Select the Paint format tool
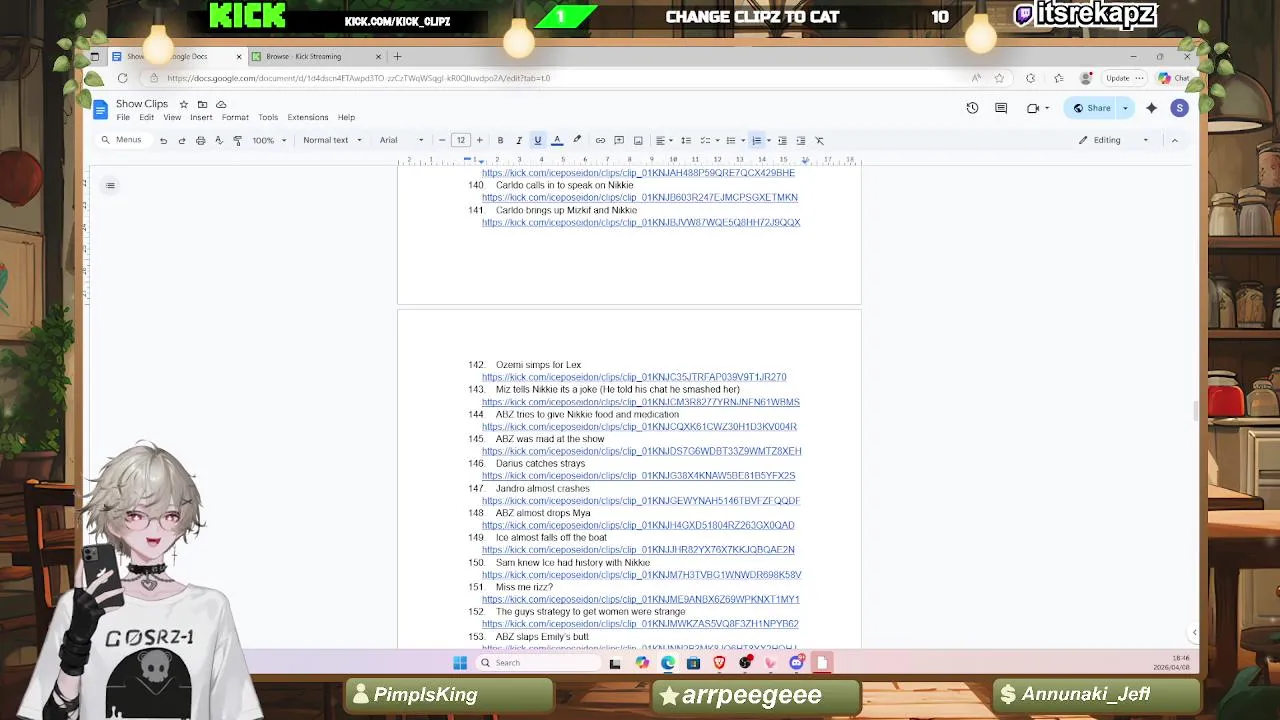The image size is (1280, 720). [x=237, y=140]
